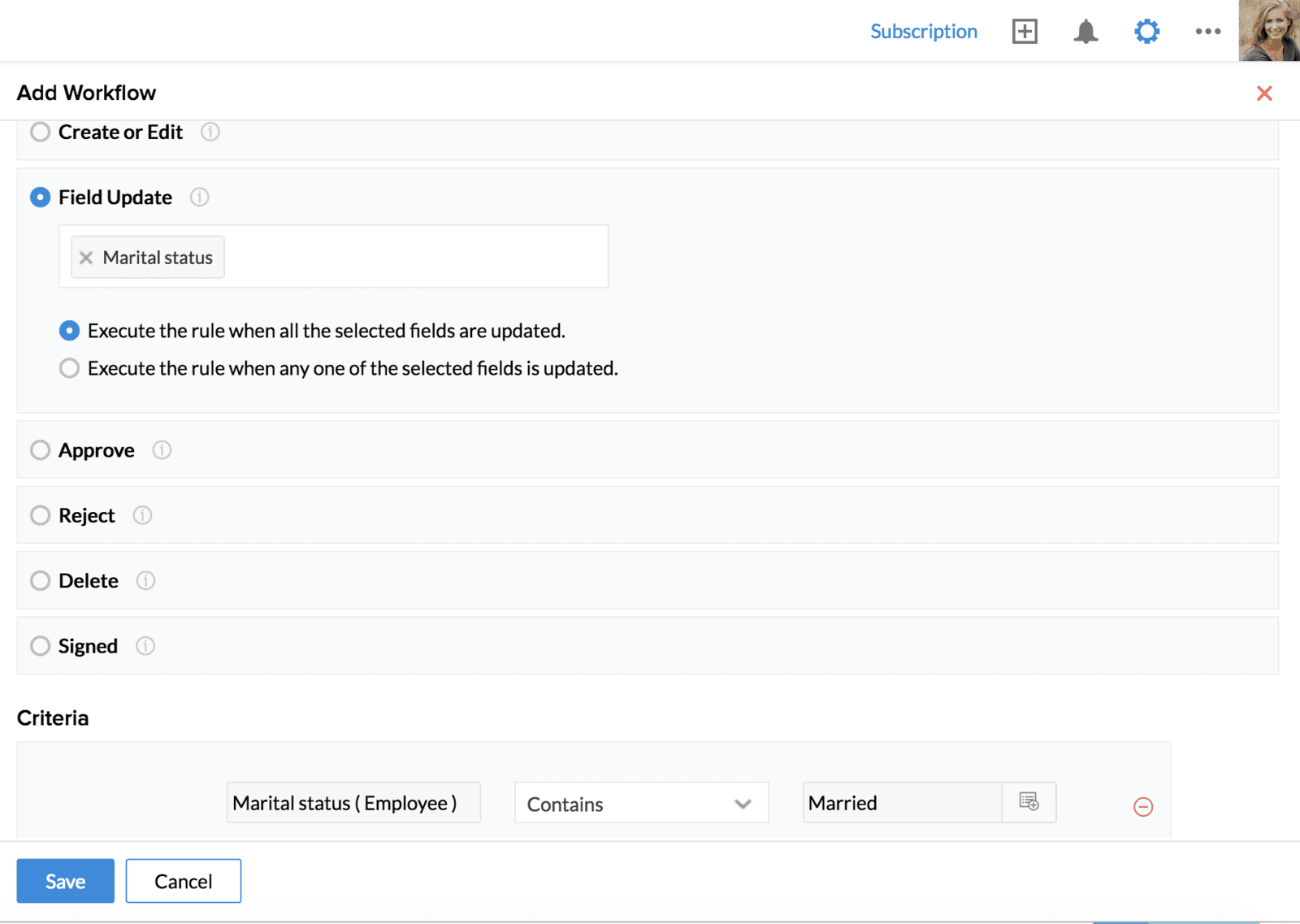Image resolution: width=1300 pixels, height=924 pixels.
Task: Click the Cancel button
Action: [183, 881]
